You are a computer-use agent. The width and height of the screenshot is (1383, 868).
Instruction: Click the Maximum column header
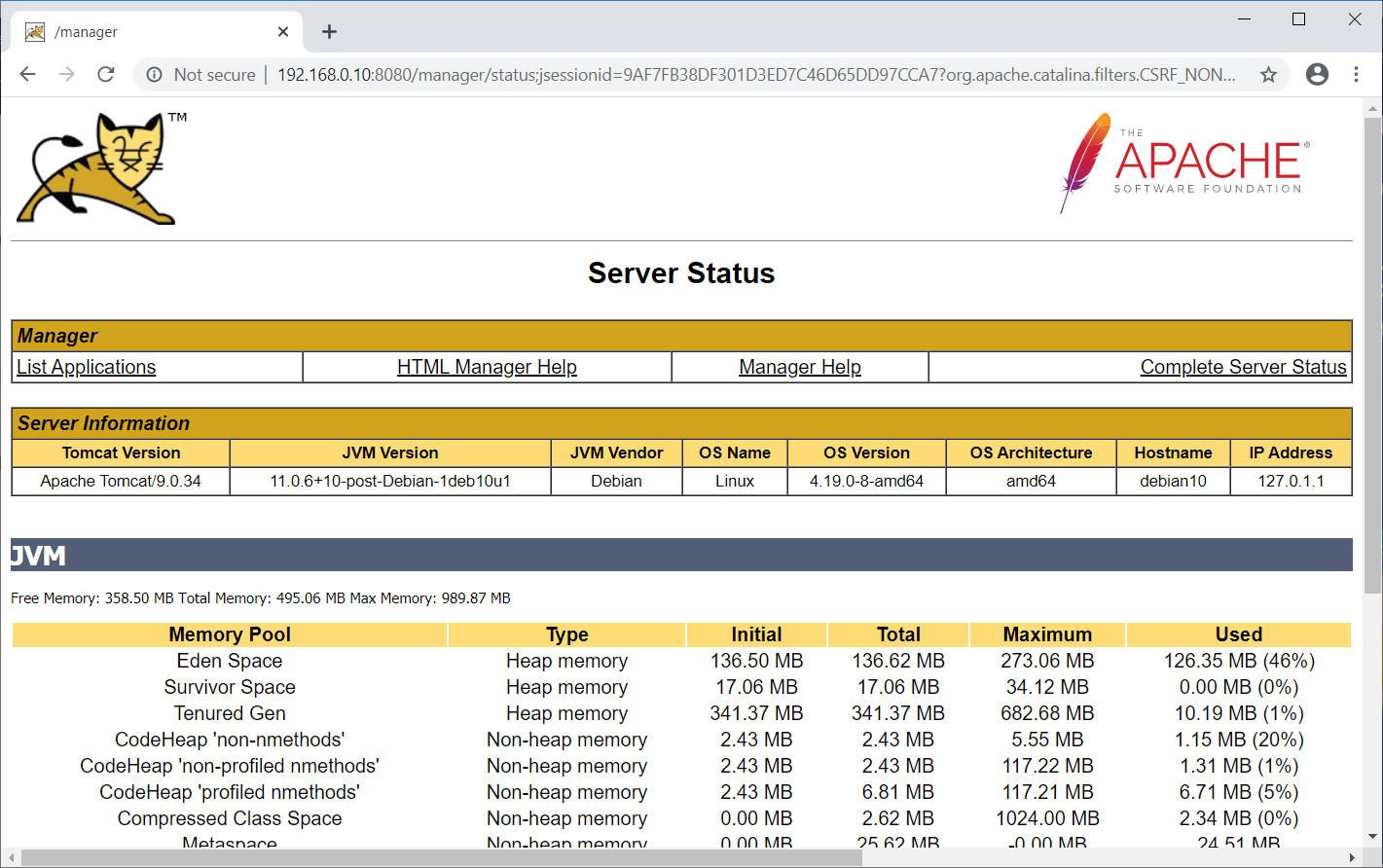point(1047,634)
